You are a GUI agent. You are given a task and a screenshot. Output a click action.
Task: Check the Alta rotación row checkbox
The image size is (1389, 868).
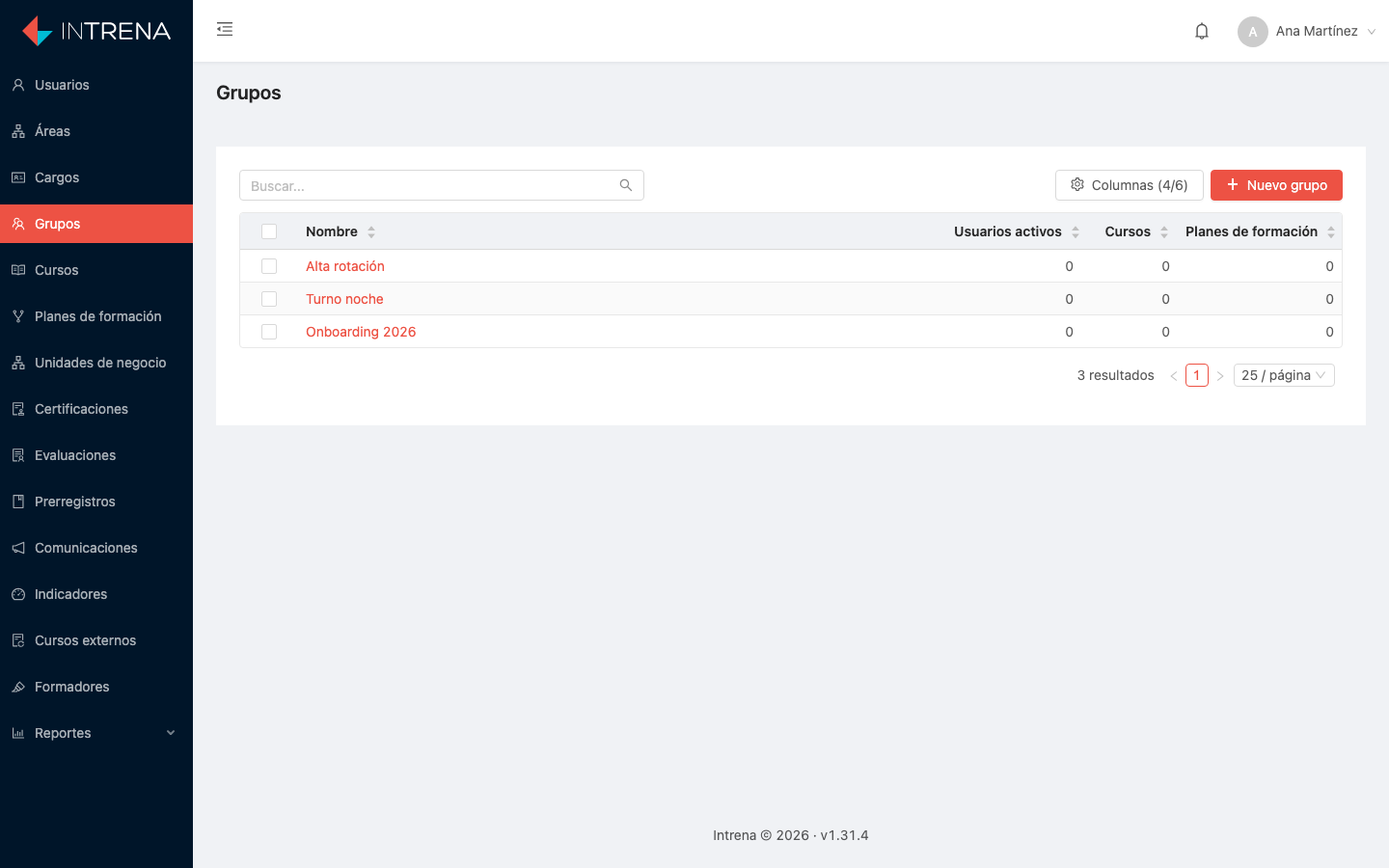tap(269, 266)
